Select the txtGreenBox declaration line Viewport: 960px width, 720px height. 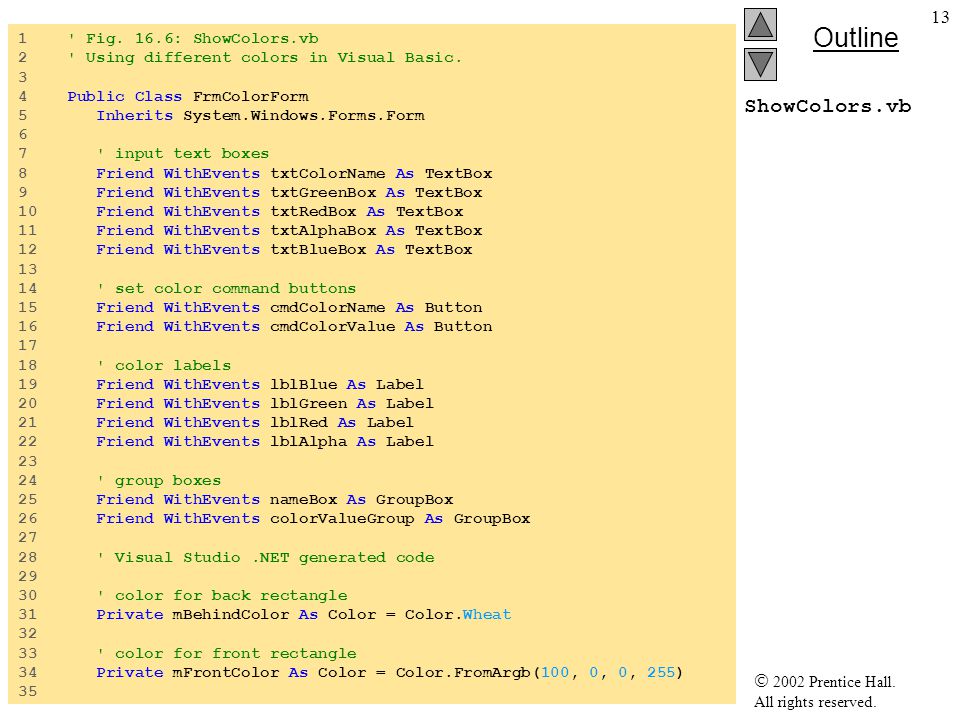pos(289,192)
